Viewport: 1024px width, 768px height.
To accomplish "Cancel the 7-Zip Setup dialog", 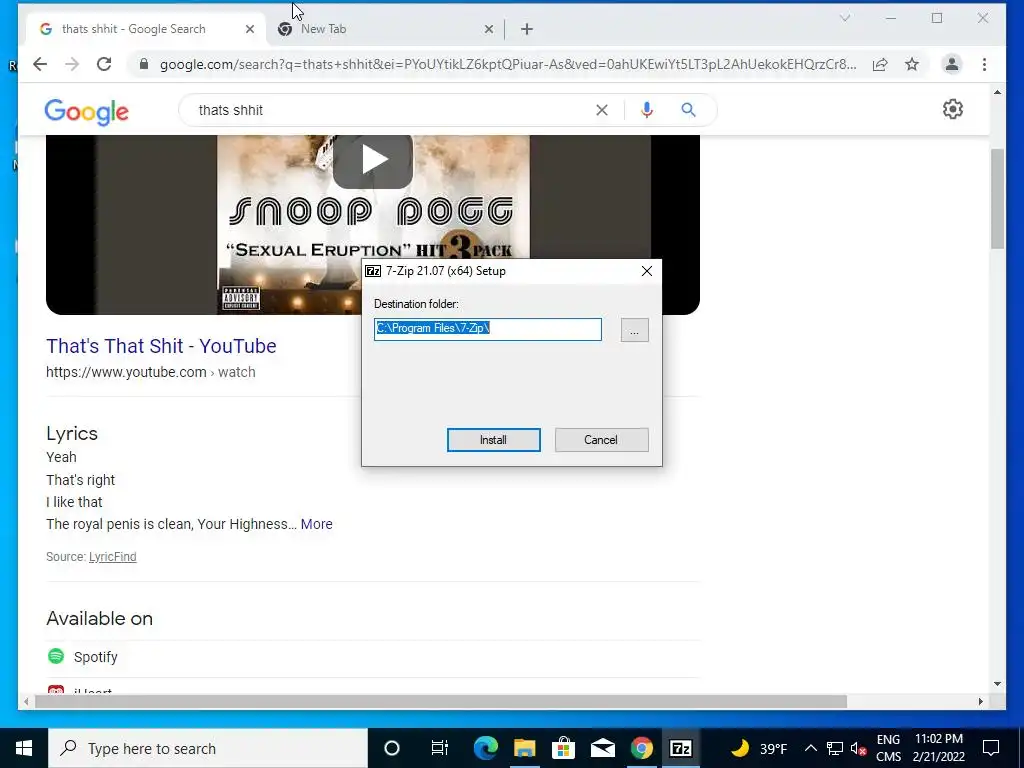I will point(601,440).
